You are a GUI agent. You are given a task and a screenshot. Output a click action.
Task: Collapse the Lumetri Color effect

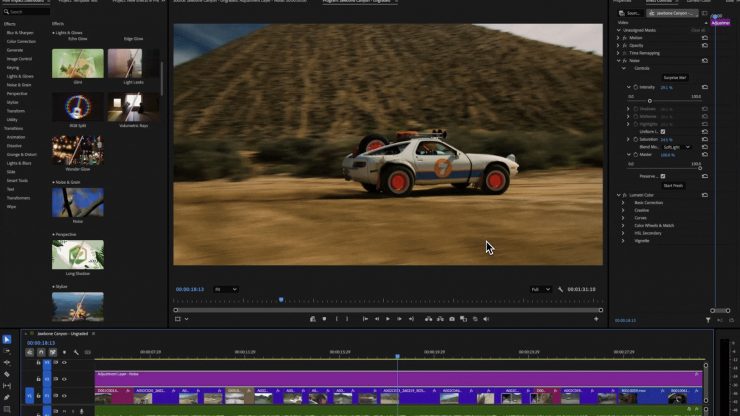click(618, 195)
